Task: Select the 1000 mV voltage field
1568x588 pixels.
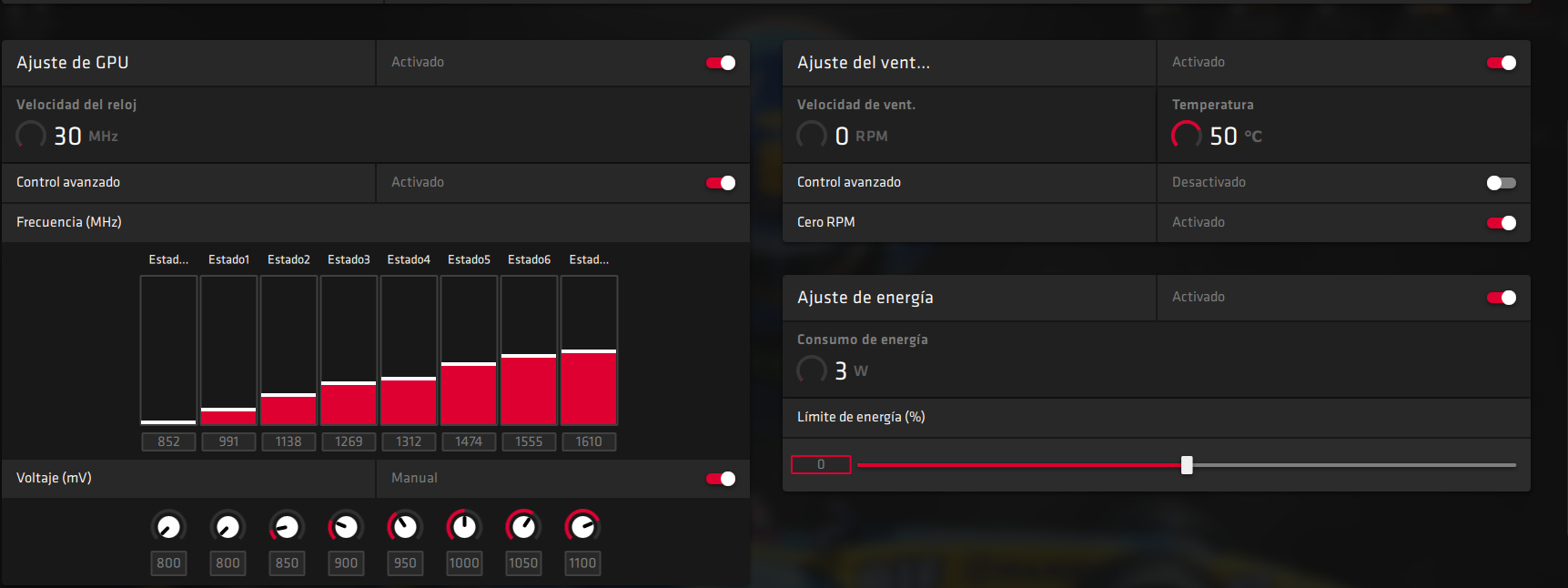Action: (464, 563)
